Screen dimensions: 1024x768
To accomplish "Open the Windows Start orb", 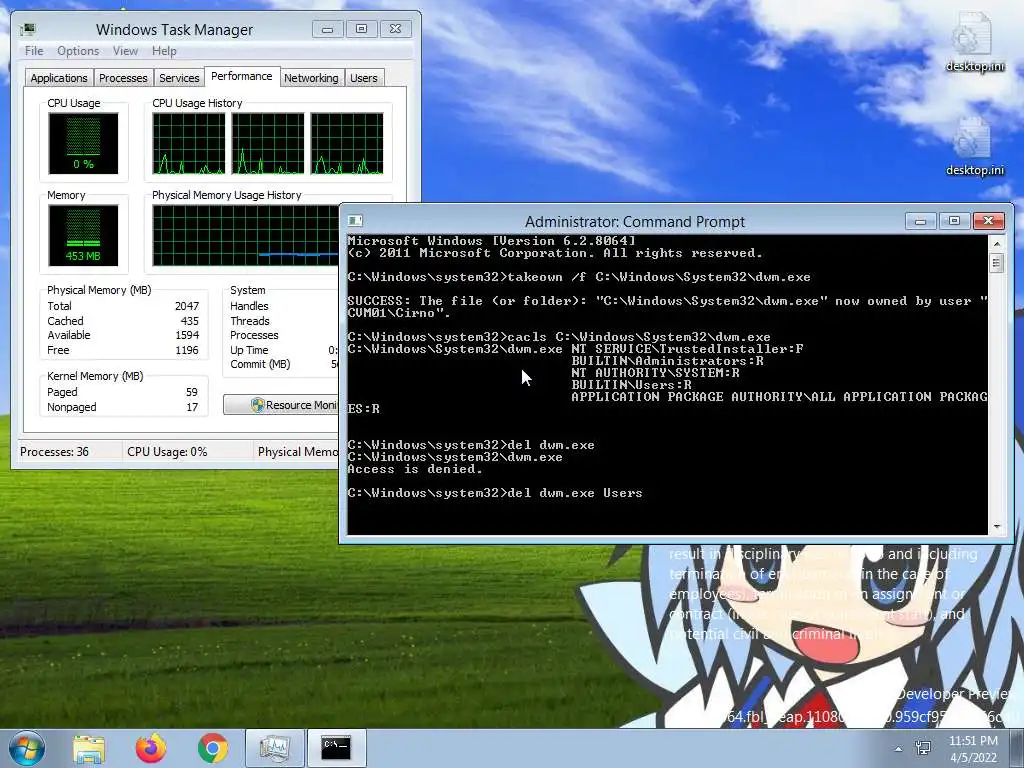I will [x=26, y=748].
